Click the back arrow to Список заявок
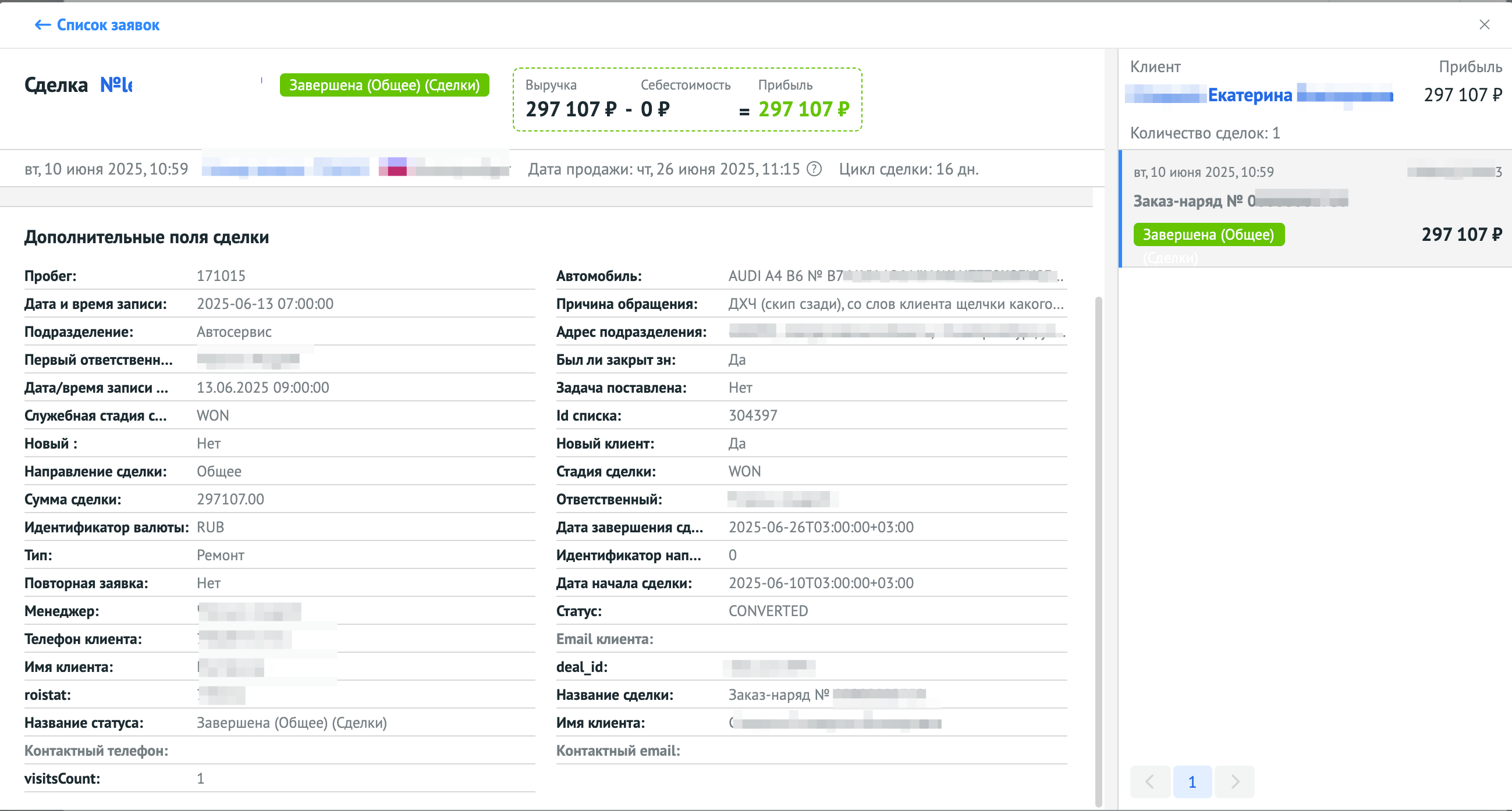This screenshot has width=1512, height=811. (42, 24)
